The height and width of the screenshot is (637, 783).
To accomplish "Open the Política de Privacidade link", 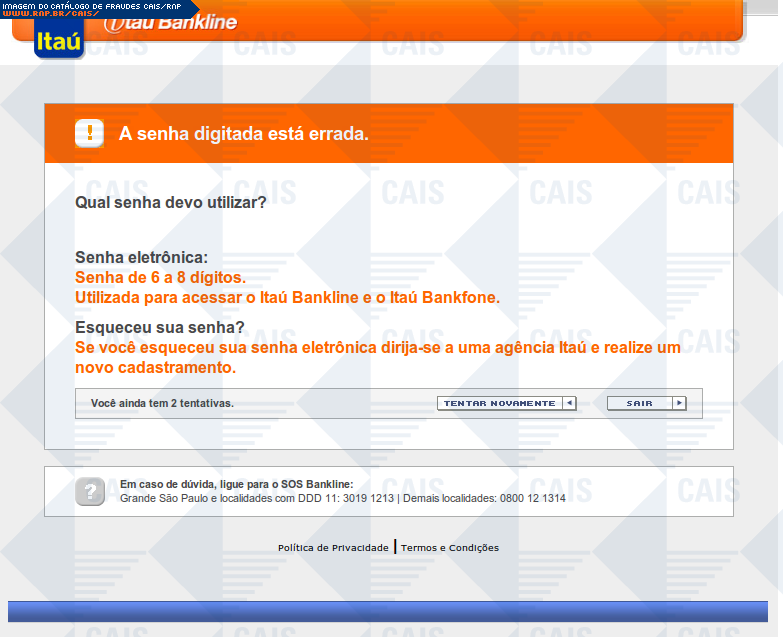I will coord(333,548).
